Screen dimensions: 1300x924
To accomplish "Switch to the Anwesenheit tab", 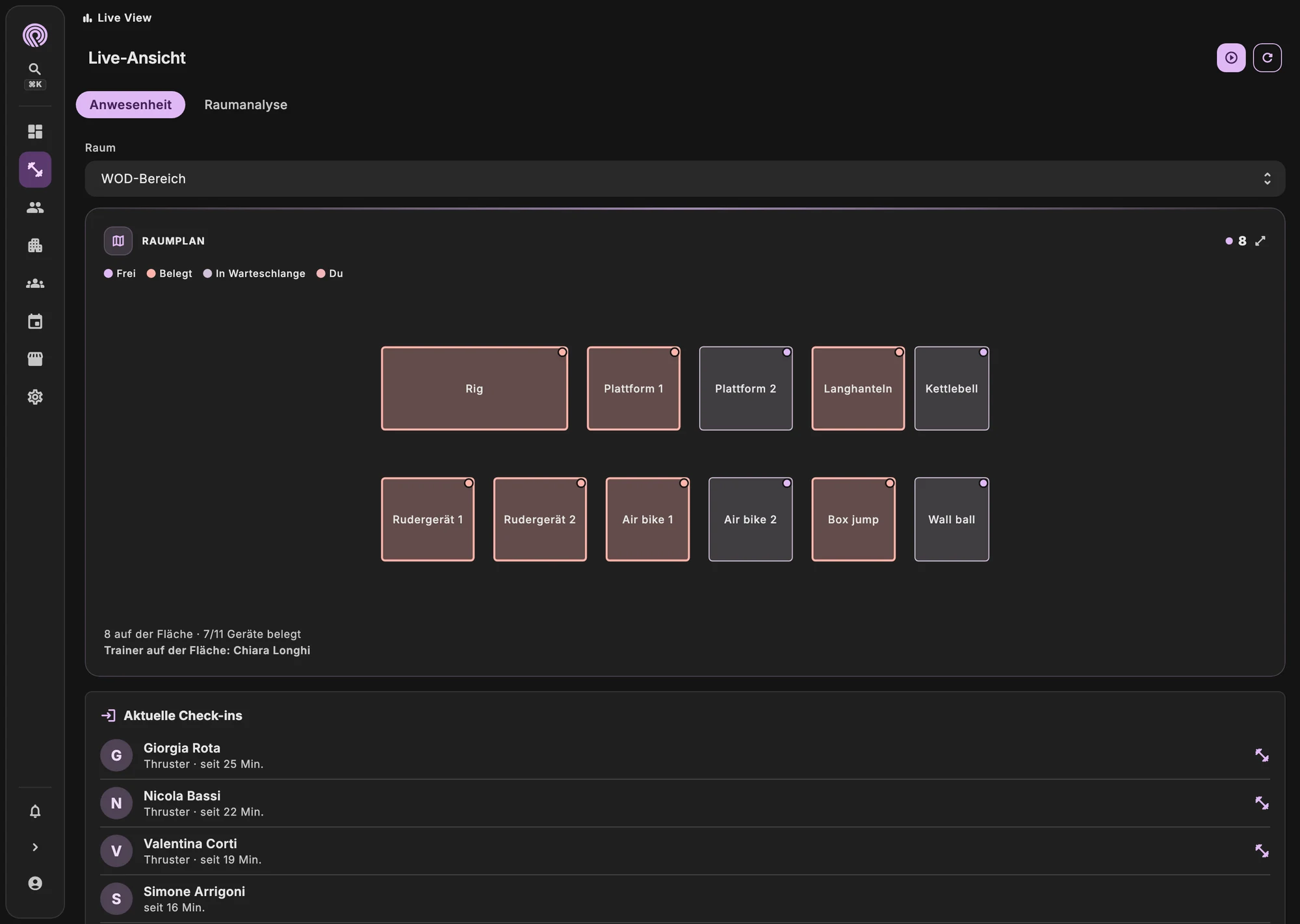I will click(131, 105).
